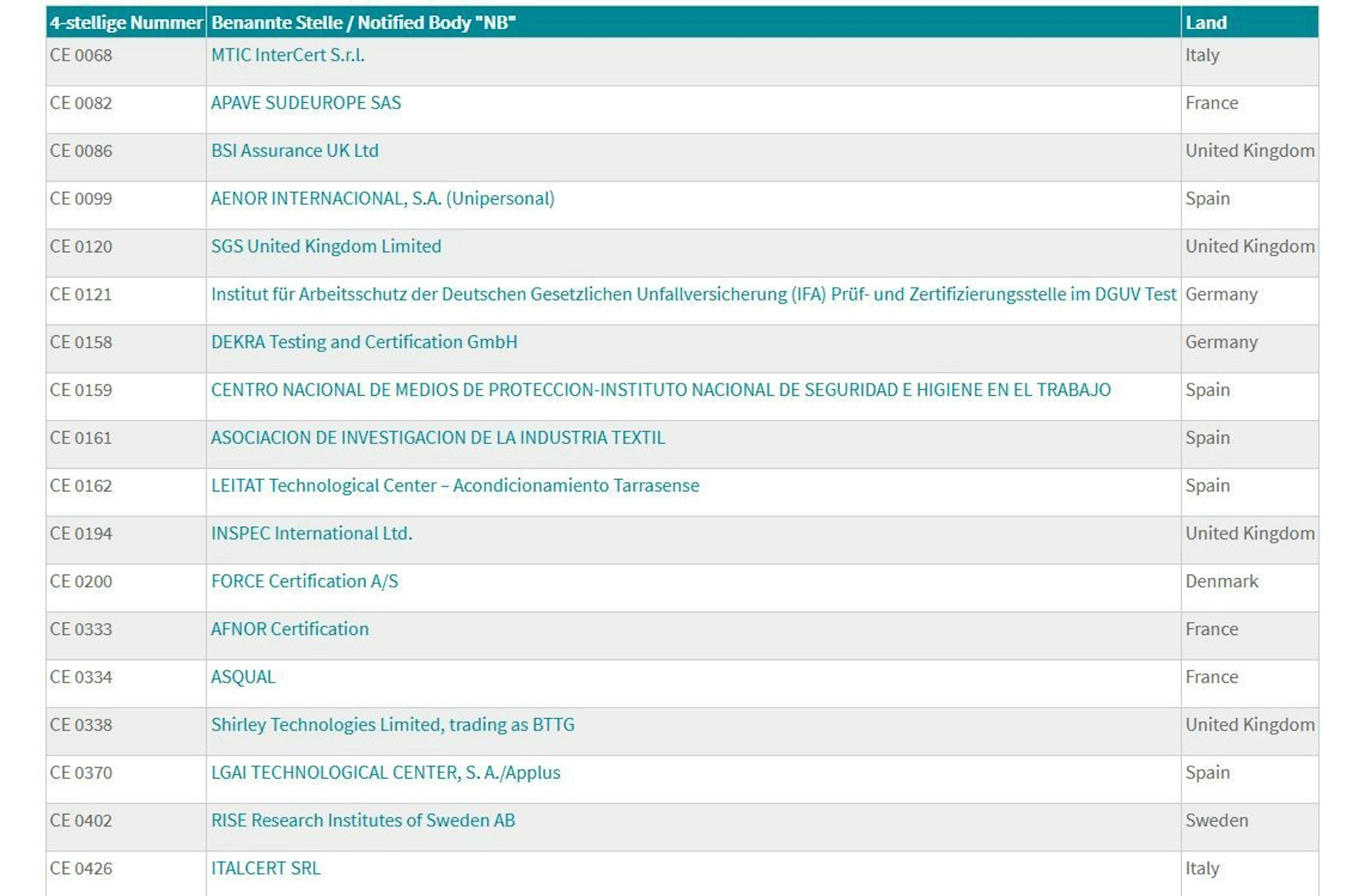Click the Land column header
The width and height of the screenshot is (1371, 896).
coord(1206,23)
